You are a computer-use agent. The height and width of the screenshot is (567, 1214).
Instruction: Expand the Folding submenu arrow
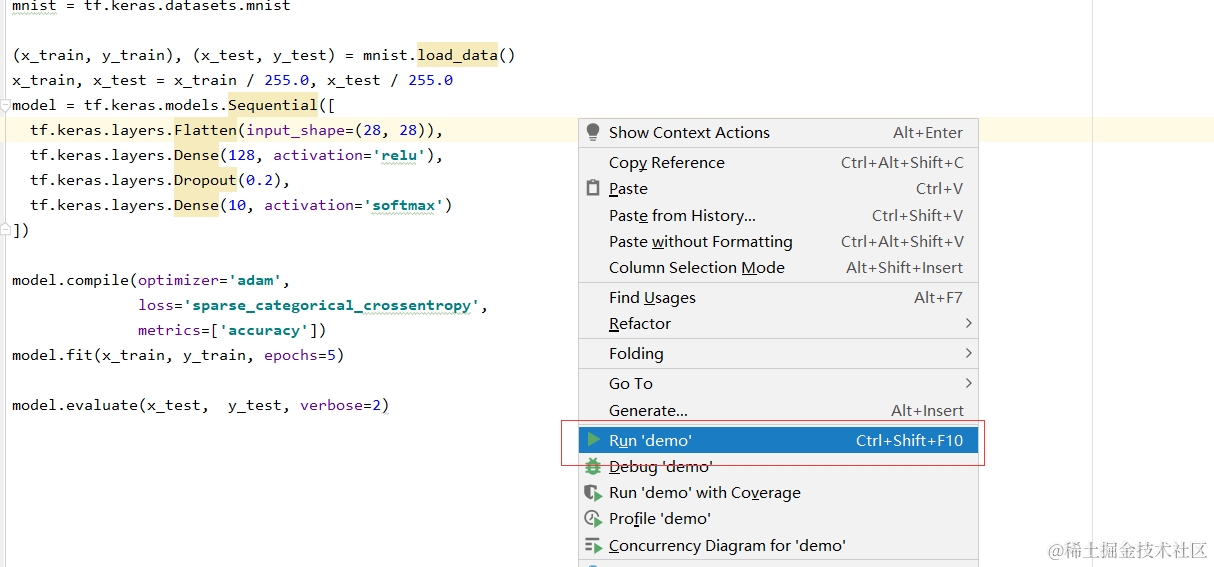point(968,353)
